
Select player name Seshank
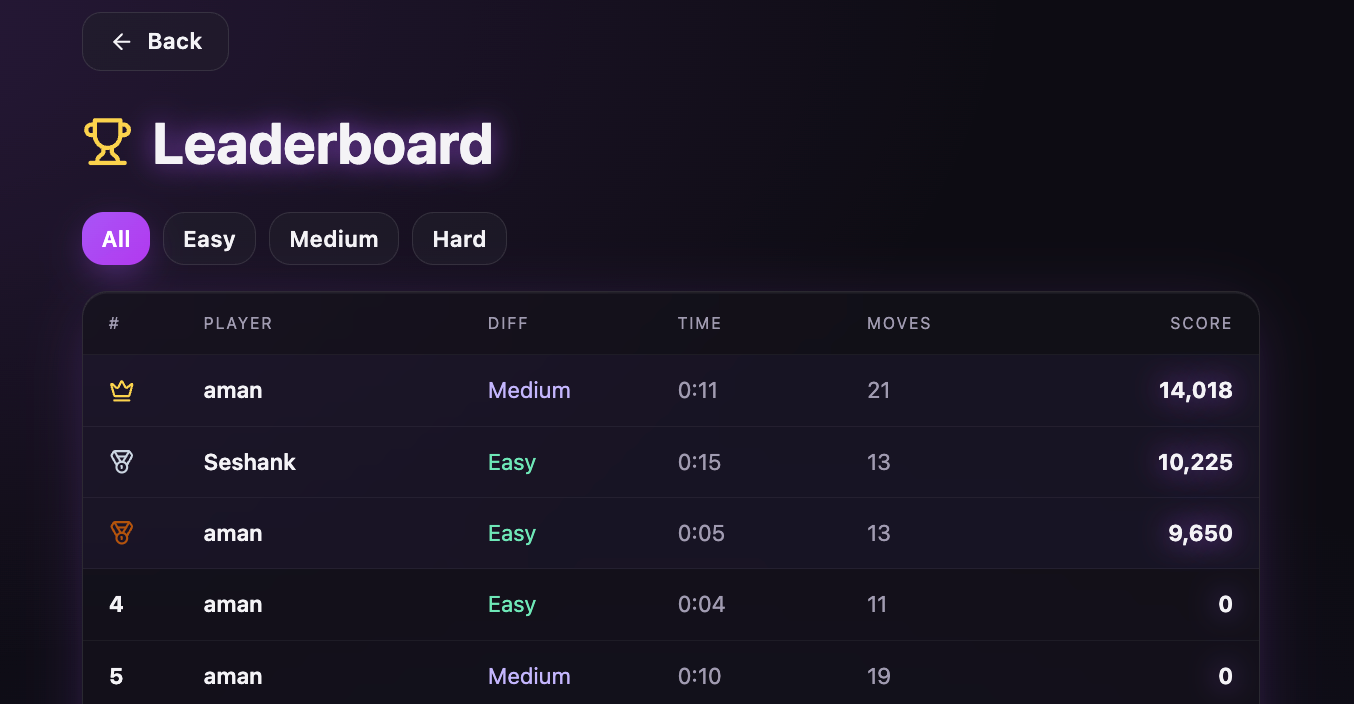point(250,462)
